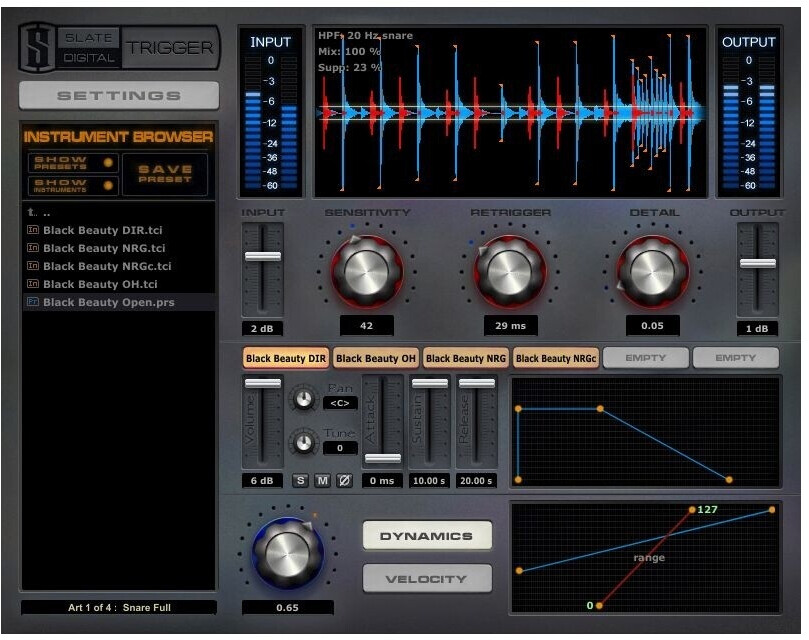This screenshot has height=640, width=809.
Task: Open the Settings panel
Action: pyautogui.click(x=119, y=96)
